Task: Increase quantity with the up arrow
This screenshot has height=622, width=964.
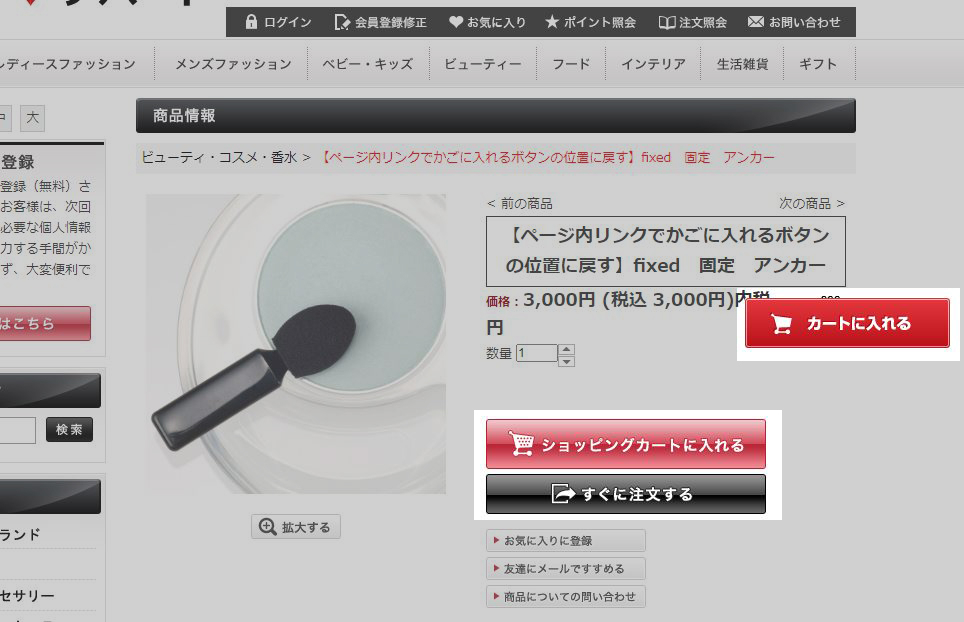Action: coord(566,349)
